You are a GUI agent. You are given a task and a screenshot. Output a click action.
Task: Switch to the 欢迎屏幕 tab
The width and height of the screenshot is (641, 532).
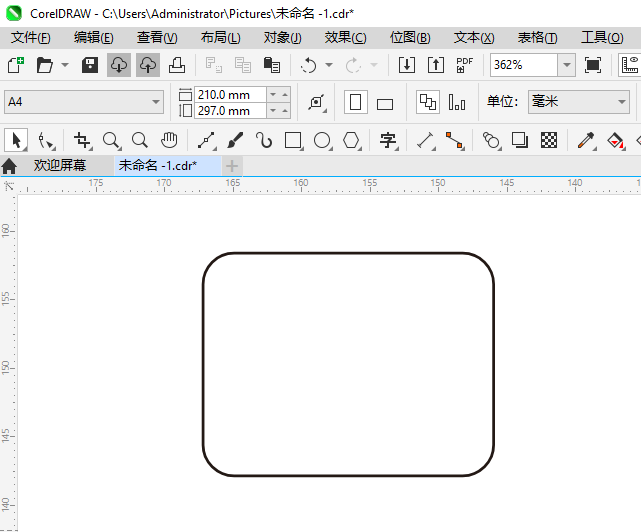tap(59, 166)
